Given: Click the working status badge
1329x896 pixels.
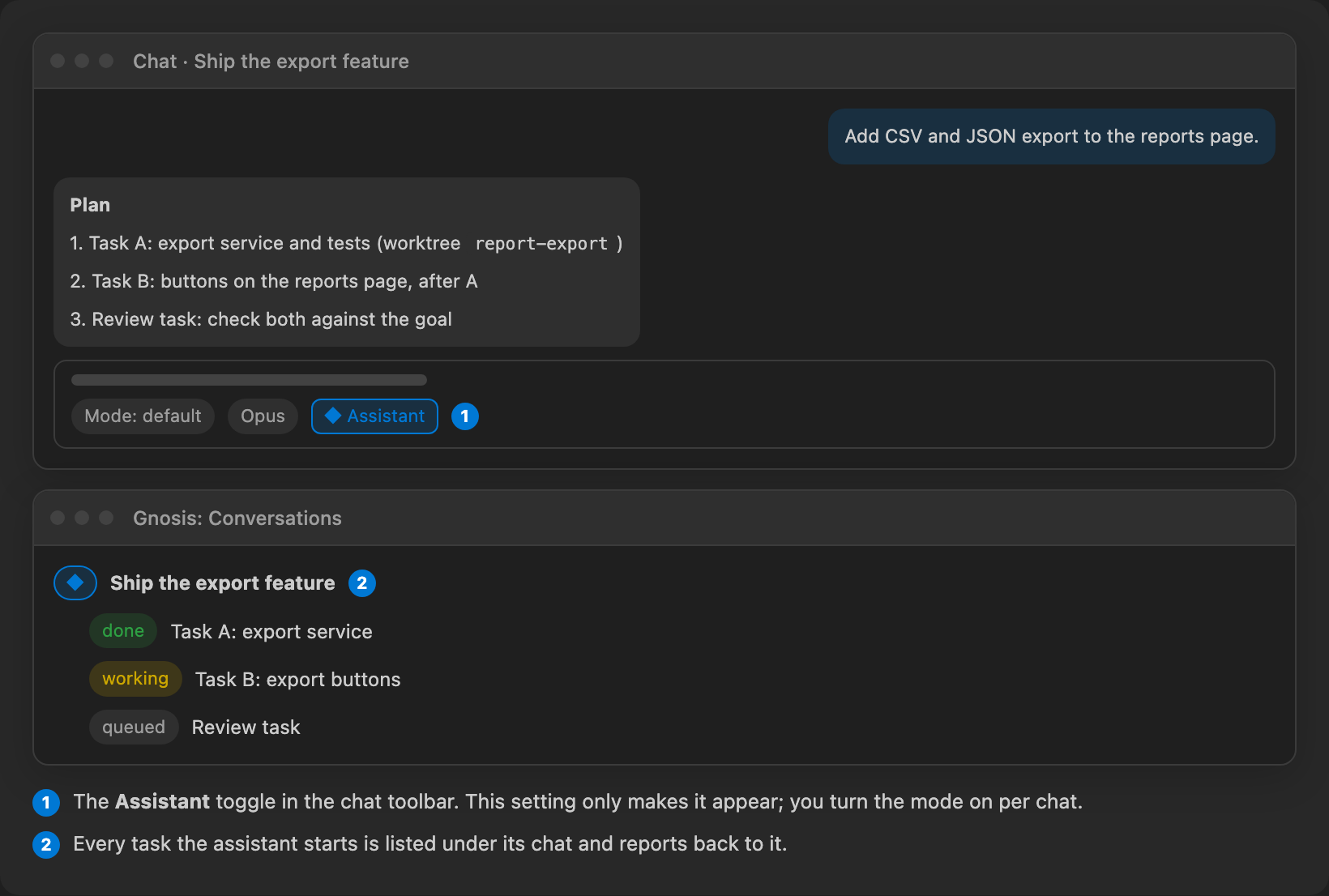Looking at the screenshot, I should pos(135,679).
